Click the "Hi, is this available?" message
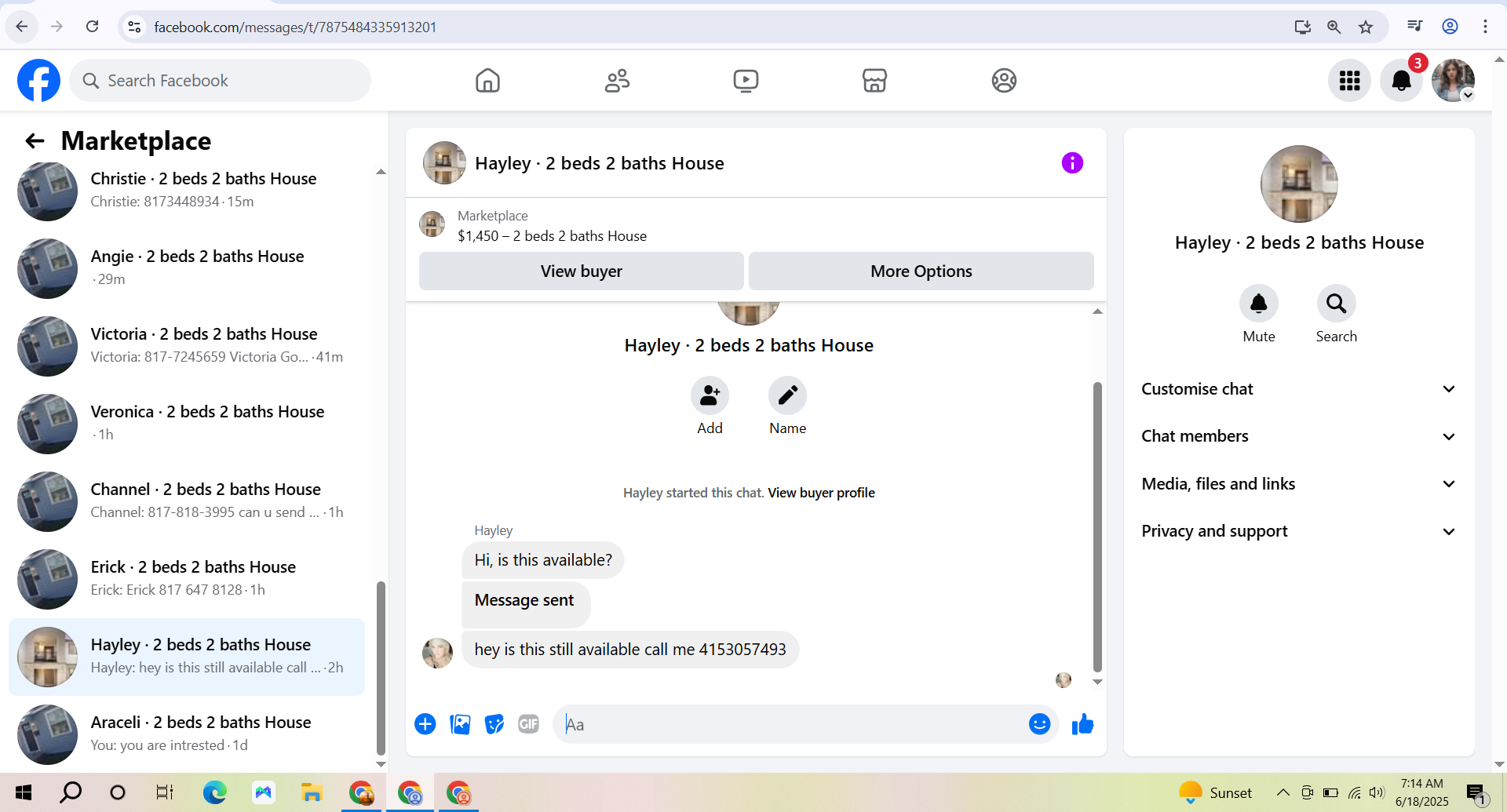The height and width of the screenshot is (812, 1507). tap(543, 560)
